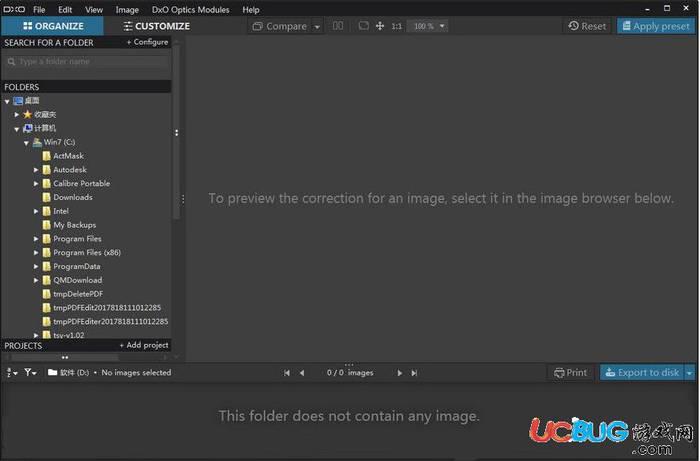
Task: Click the Apply preset button
Action: click(x=656, y=26)
